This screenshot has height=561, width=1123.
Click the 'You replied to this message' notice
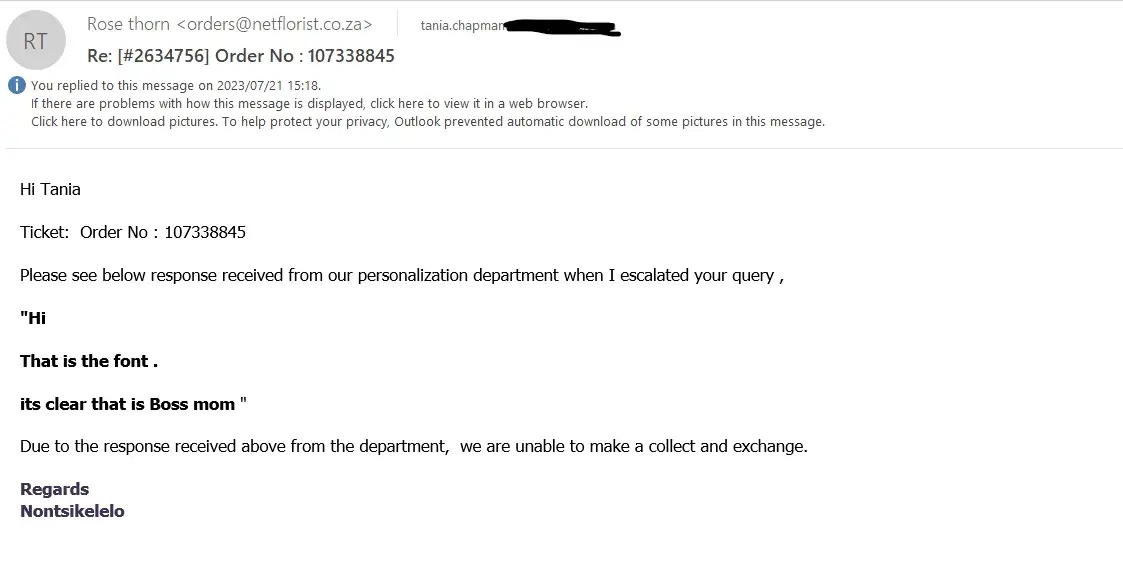tap(176, 85)
